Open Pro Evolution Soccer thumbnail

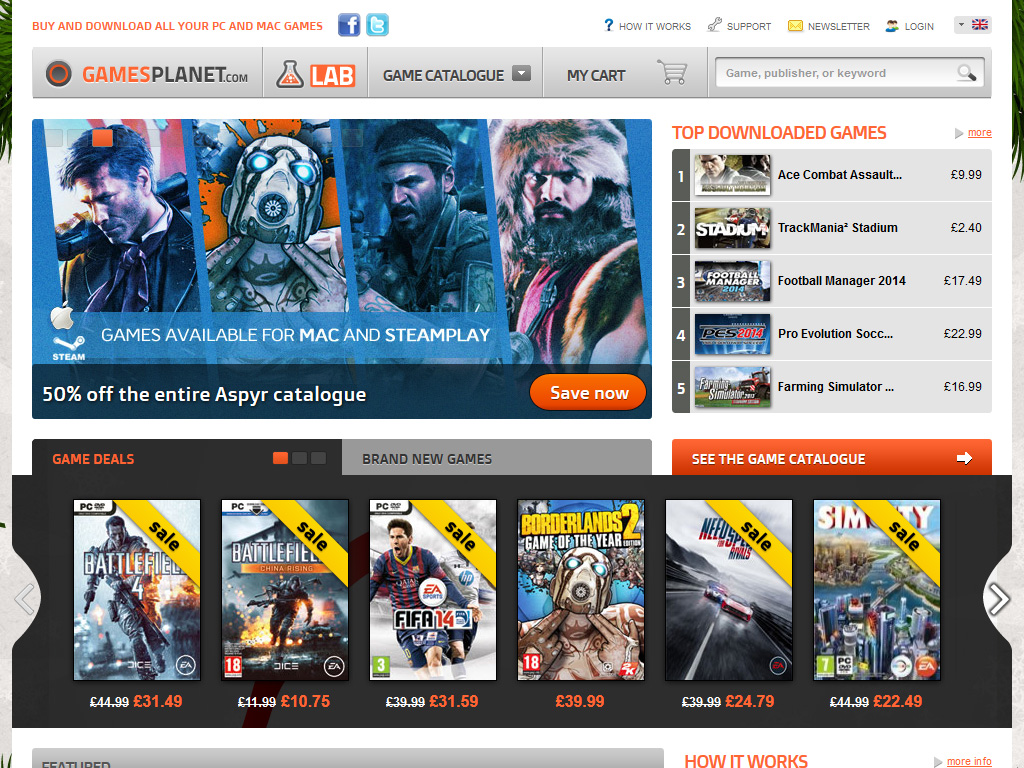pyautogui.click(x=732, y=334)
